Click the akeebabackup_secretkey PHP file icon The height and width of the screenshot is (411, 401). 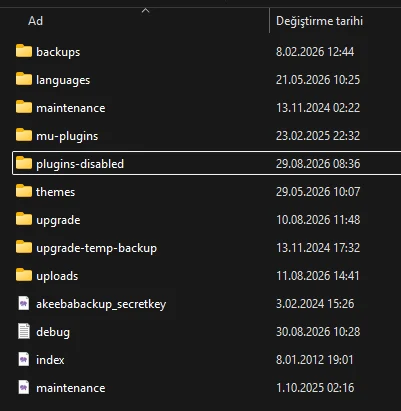point(24,303)
